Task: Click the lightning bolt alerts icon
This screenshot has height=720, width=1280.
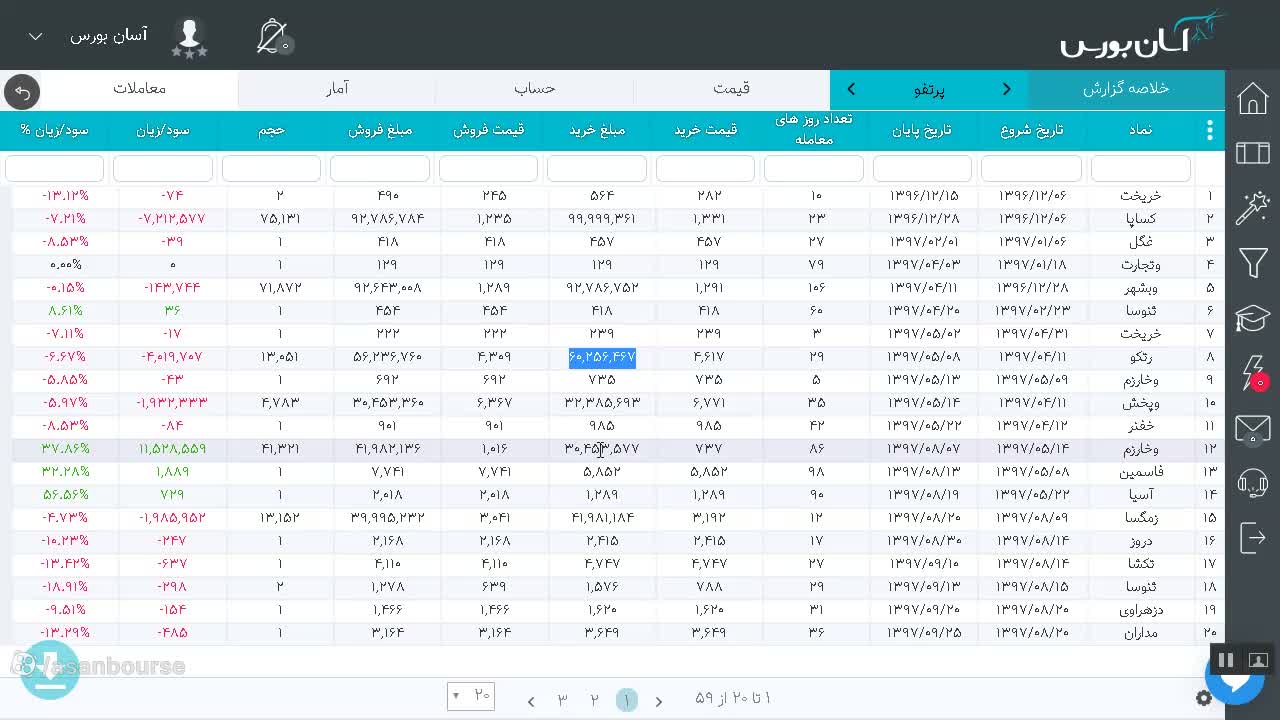Action: point(1252,373)
